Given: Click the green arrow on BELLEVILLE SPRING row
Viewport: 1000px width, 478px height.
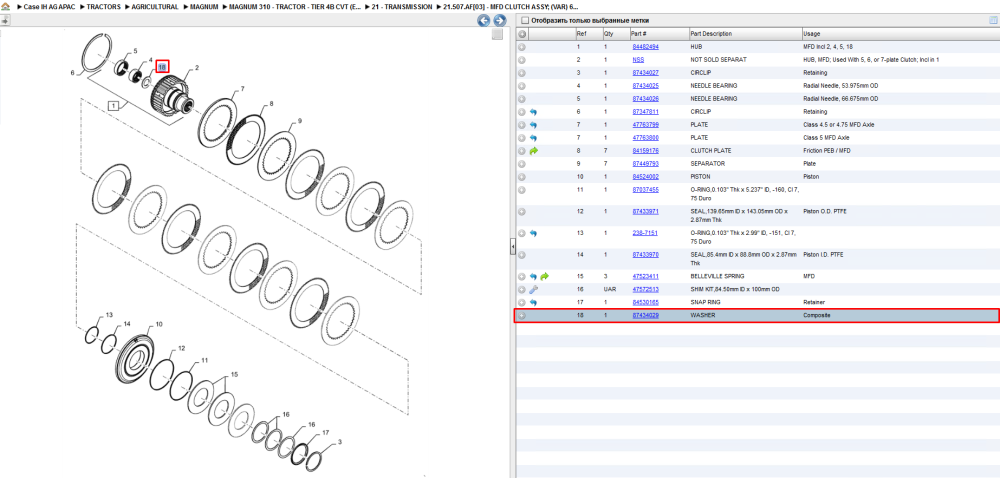Looking at the screenshot, I should [x=544, y=277].
